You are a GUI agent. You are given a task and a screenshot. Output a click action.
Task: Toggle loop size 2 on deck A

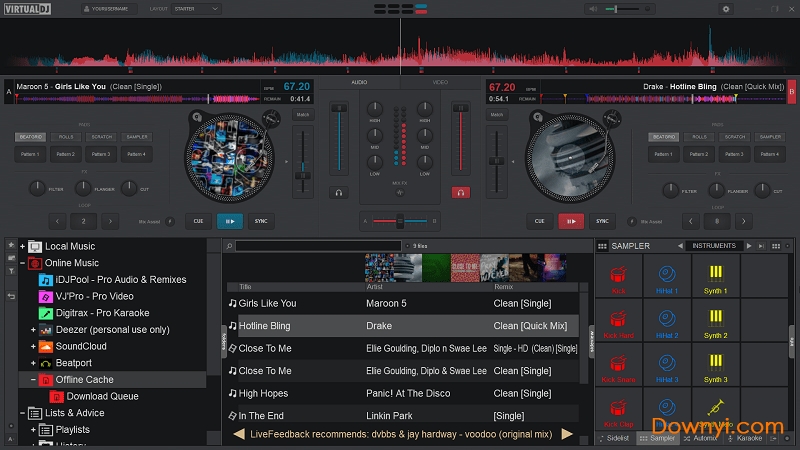click(84, 221)
